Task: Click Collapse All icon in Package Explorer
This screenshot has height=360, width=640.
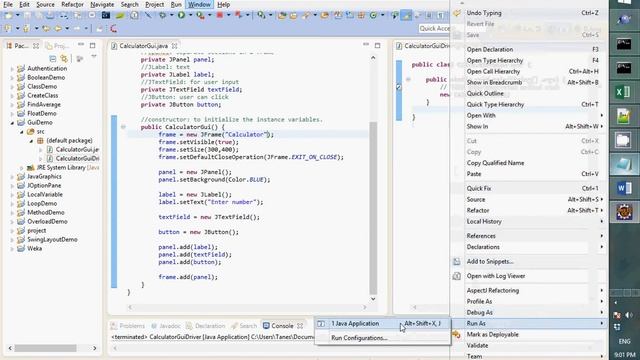Action: (x=52, y=58)
